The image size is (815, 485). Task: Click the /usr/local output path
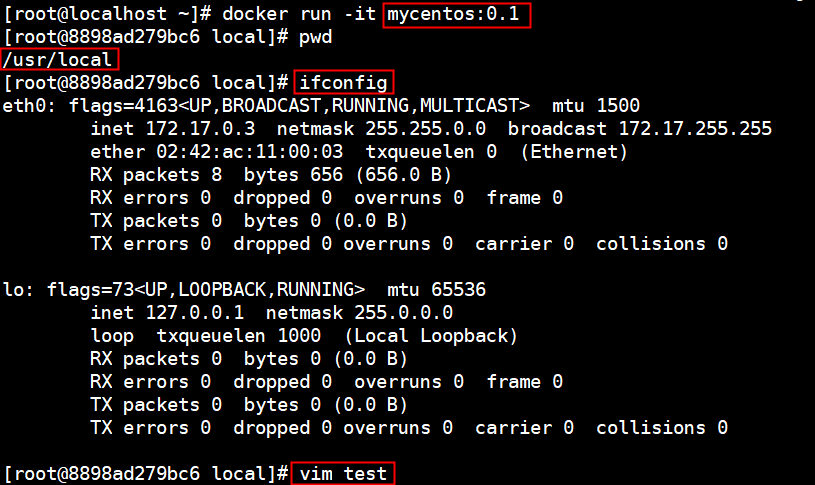coord(58,59)
